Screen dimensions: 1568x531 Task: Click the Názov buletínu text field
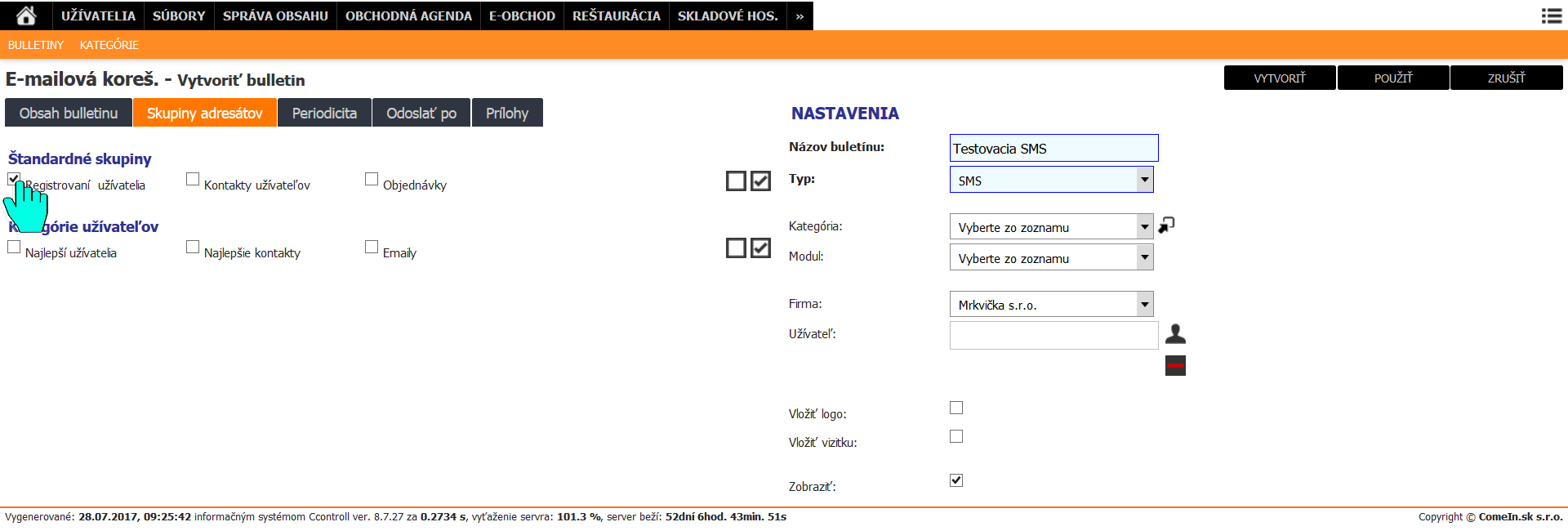[1053, 148]
